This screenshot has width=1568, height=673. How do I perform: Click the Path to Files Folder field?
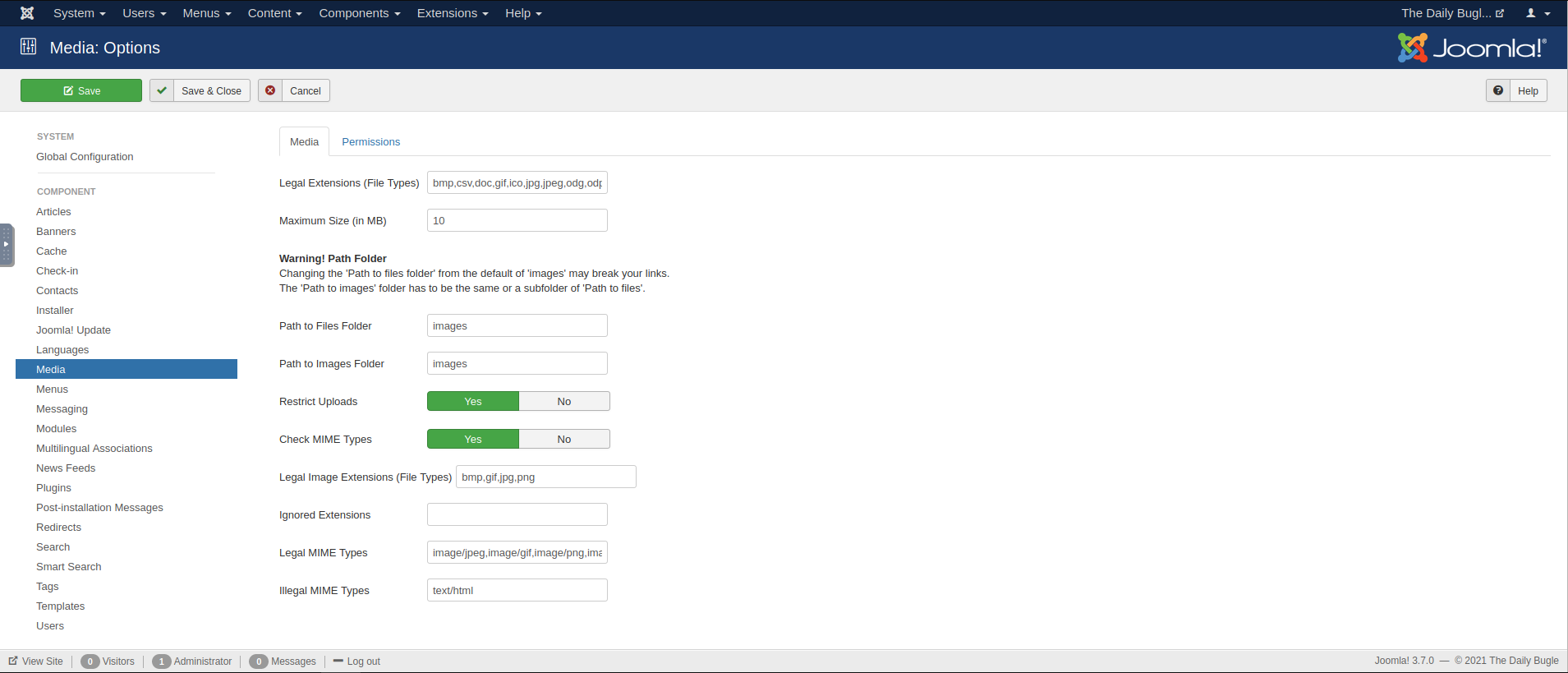click(517, 325)
